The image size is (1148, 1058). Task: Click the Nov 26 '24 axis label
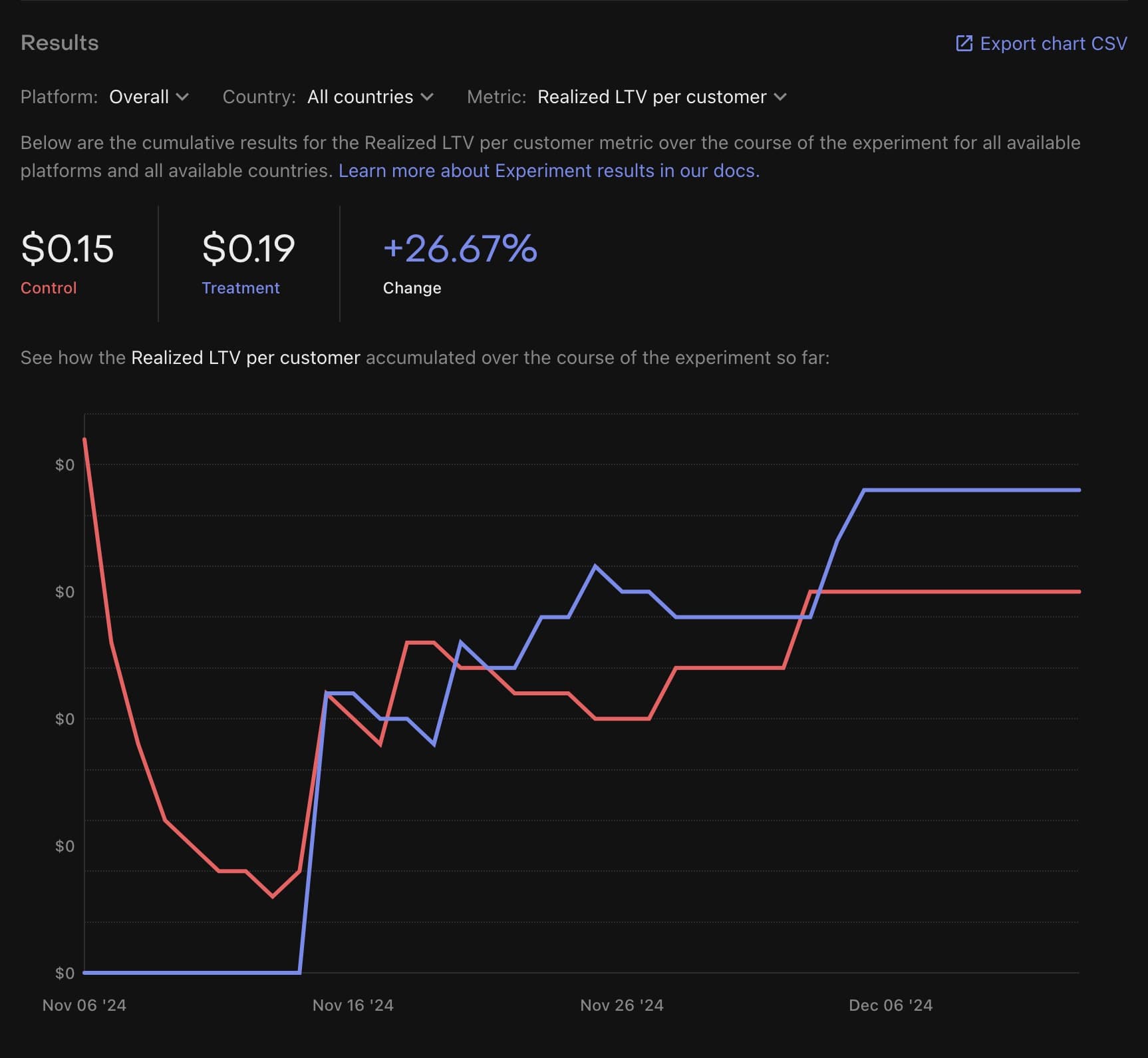click(622, 1005)
